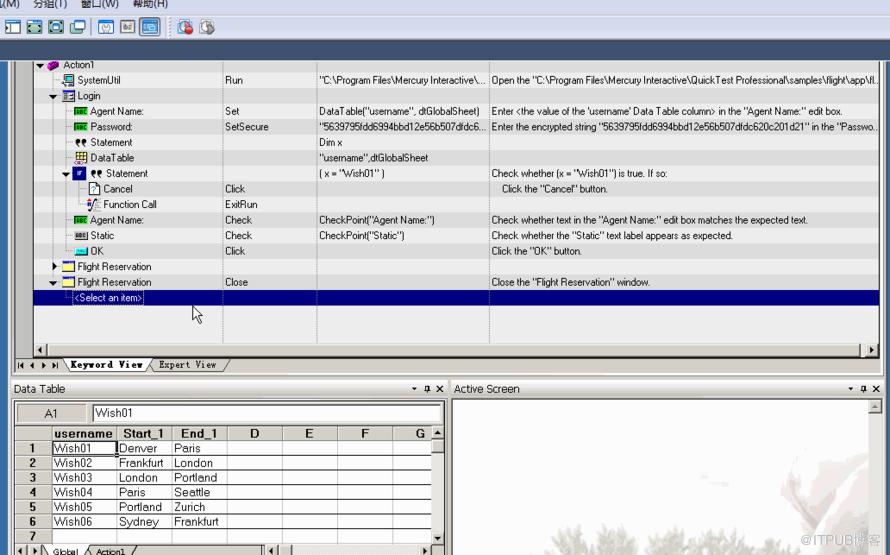Click the data table cell value field showing Wish01
890x555 pixels.
click(267, 413)
